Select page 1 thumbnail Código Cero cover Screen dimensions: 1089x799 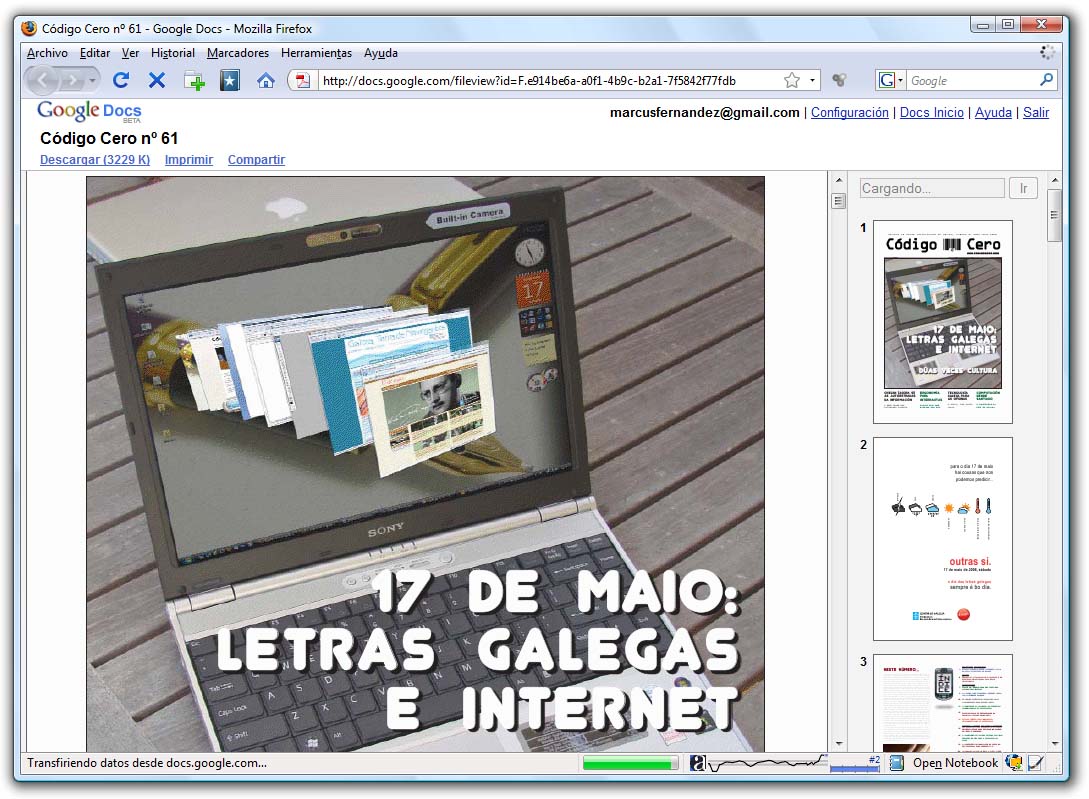pyautogui.click(x=942, y=322)
